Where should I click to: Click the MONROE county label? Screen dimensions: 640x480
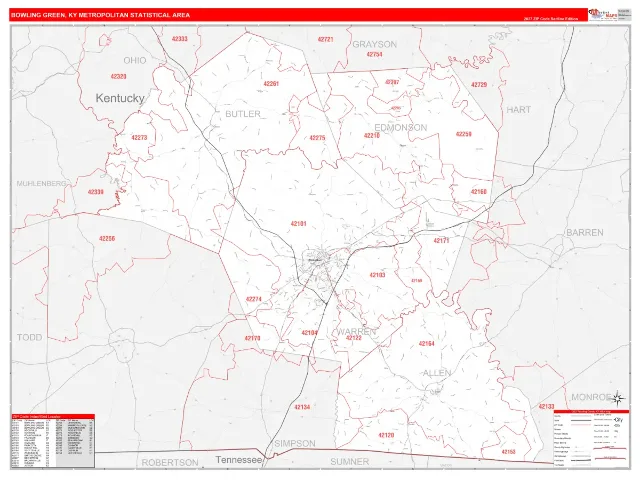click(591, 397)
